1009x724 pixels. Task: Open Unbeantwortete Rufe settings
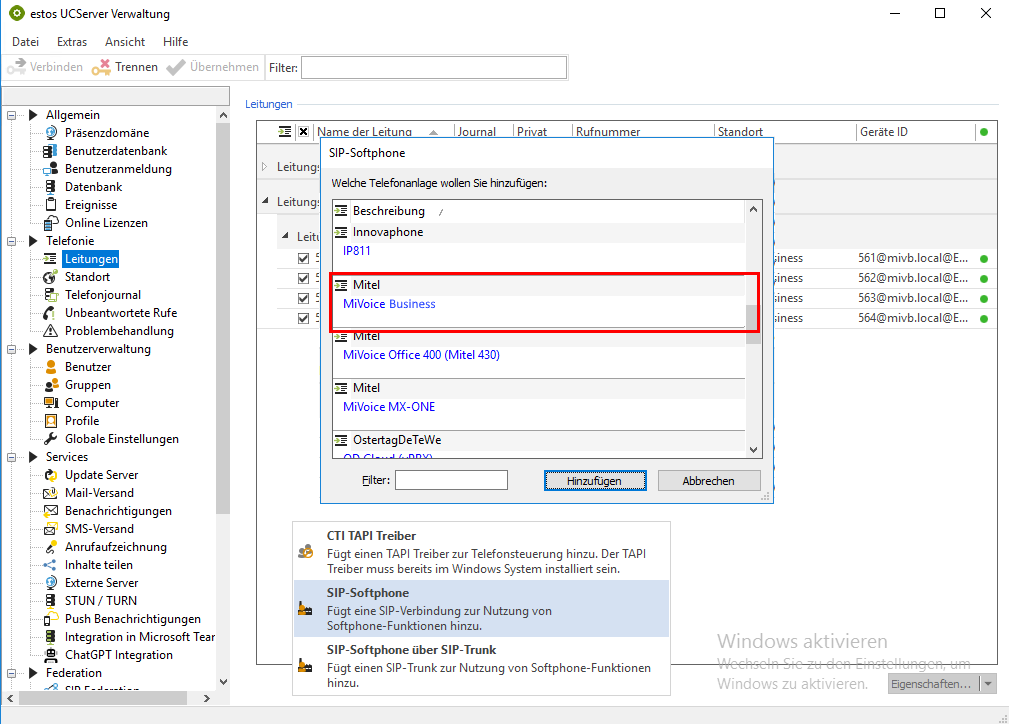coord(48,312)
